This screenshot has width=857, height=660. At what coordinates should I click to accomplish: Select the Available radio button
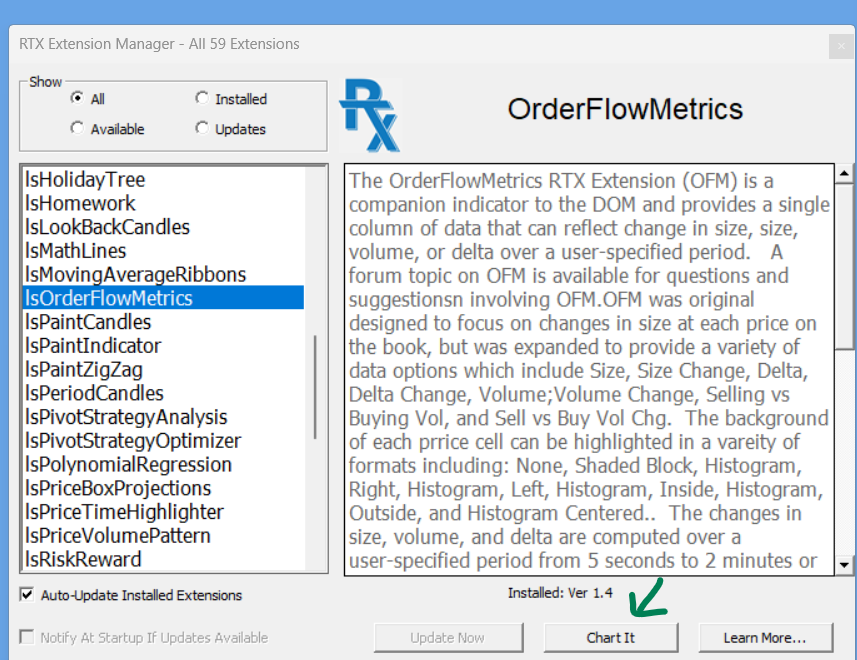point(77,128)
